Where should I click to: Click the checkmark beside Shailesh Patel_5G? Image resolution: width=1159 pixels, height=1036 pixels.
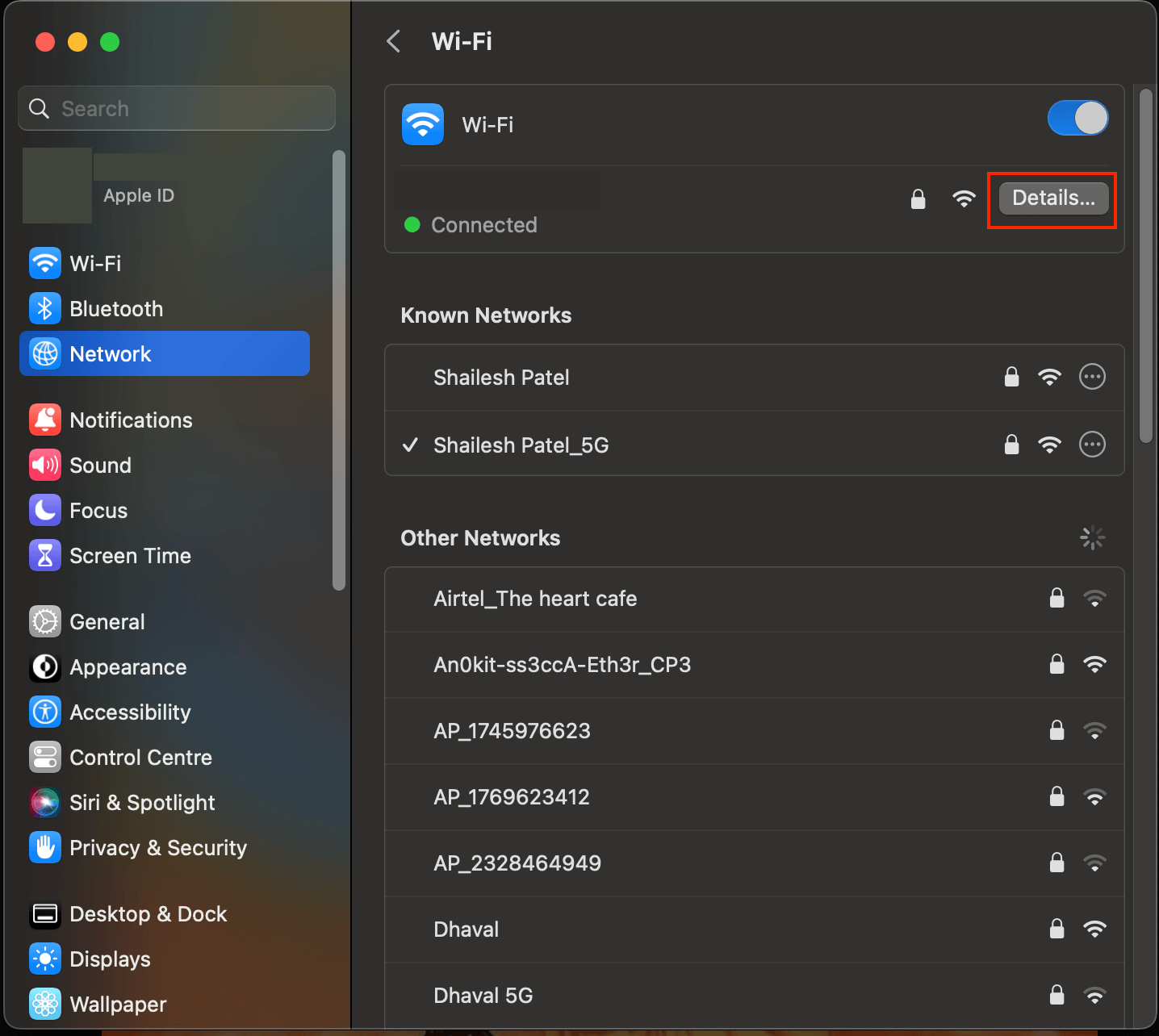coord(410,445)
